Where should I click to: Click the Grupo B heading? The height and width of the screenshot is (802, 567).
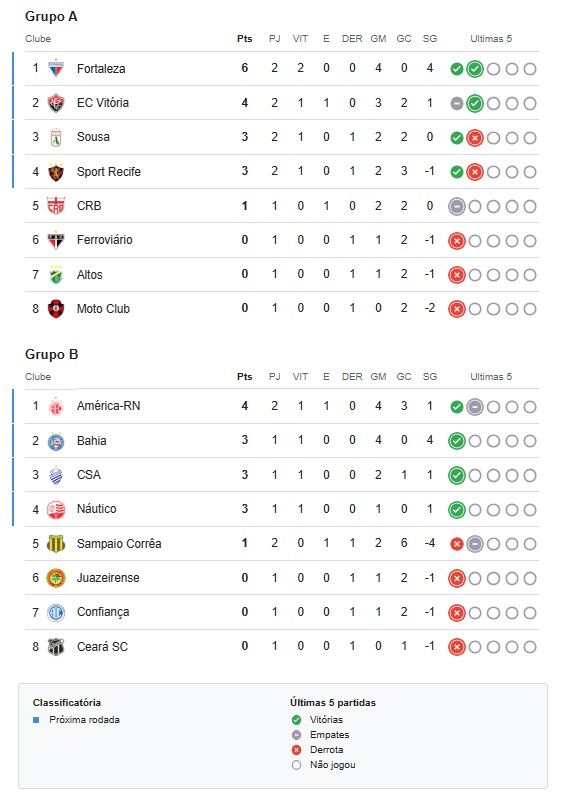tap(52, 354)
